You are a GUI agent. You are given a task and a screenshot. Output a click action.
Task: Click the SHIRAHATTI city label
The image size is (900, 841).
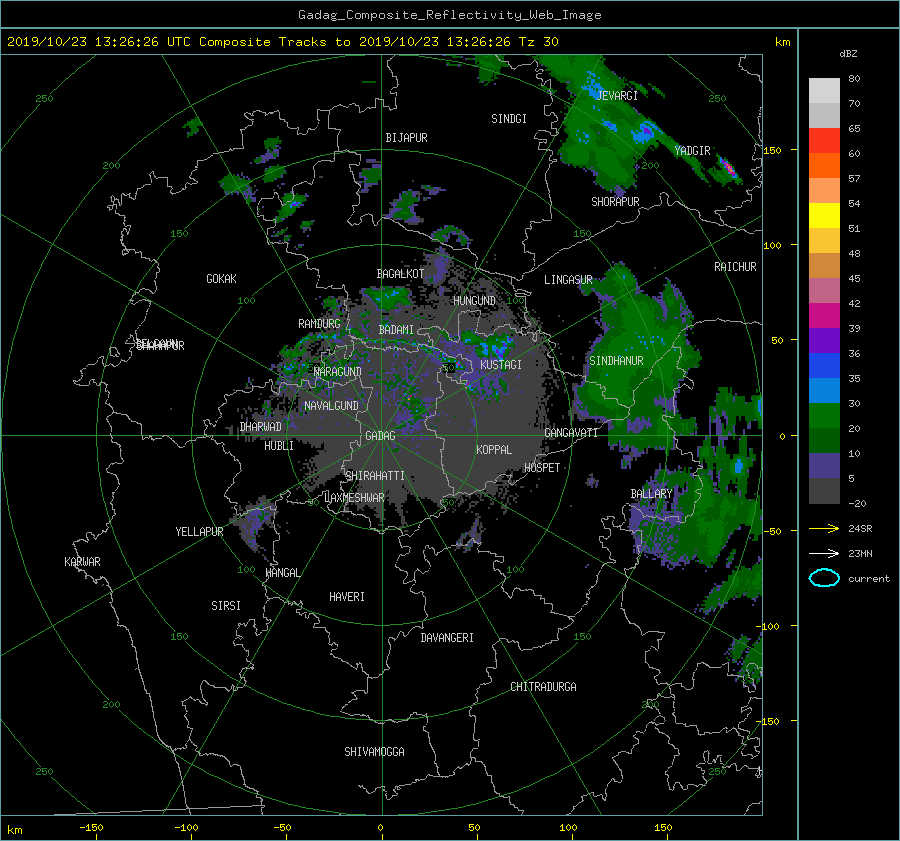click(375, 476)
